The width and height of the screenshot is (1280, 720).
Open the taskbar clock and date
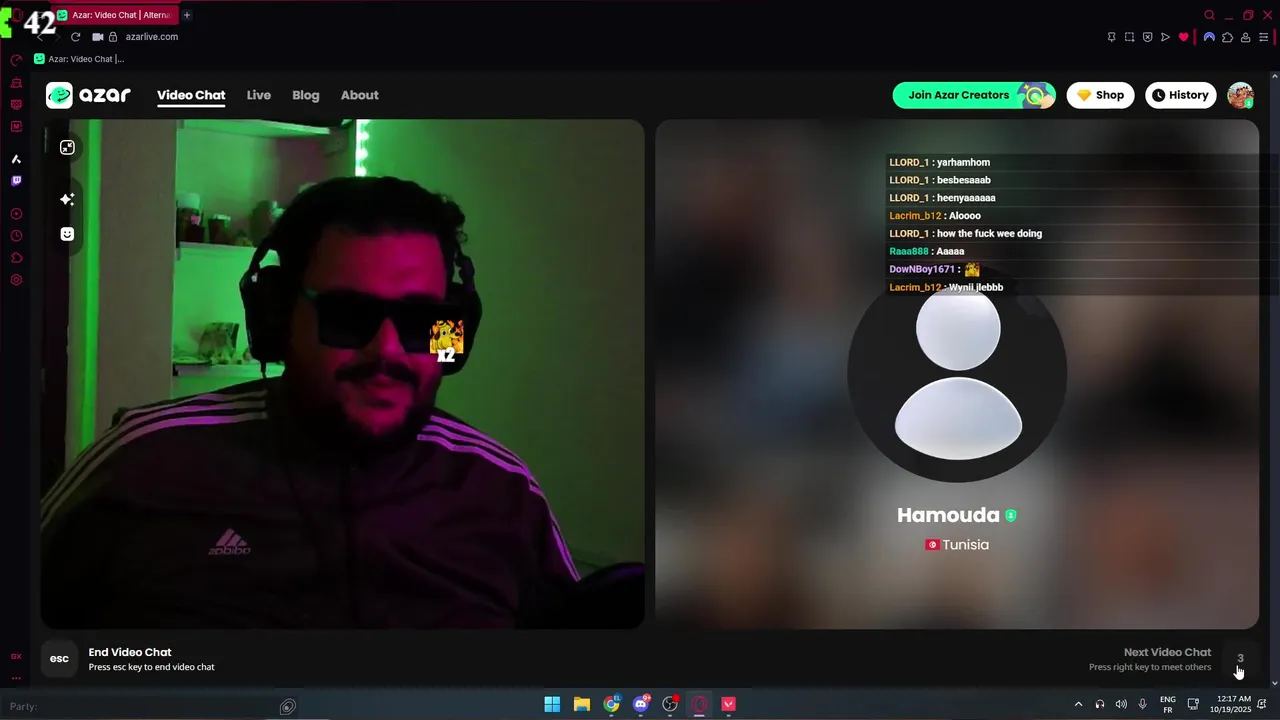(x=1230, y=704)
